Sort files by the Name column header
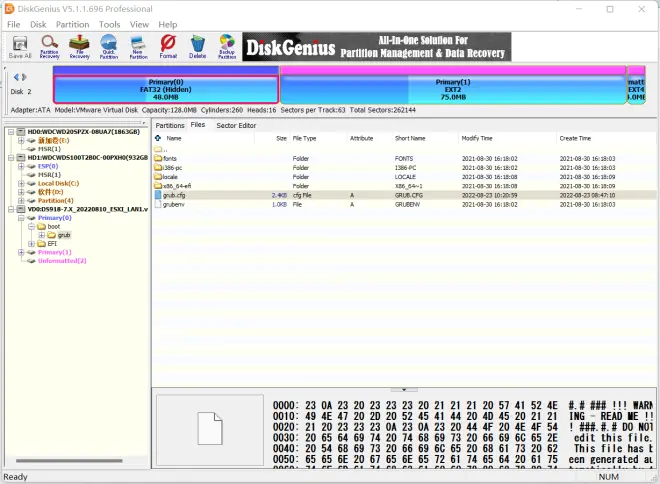 point(173,138)
